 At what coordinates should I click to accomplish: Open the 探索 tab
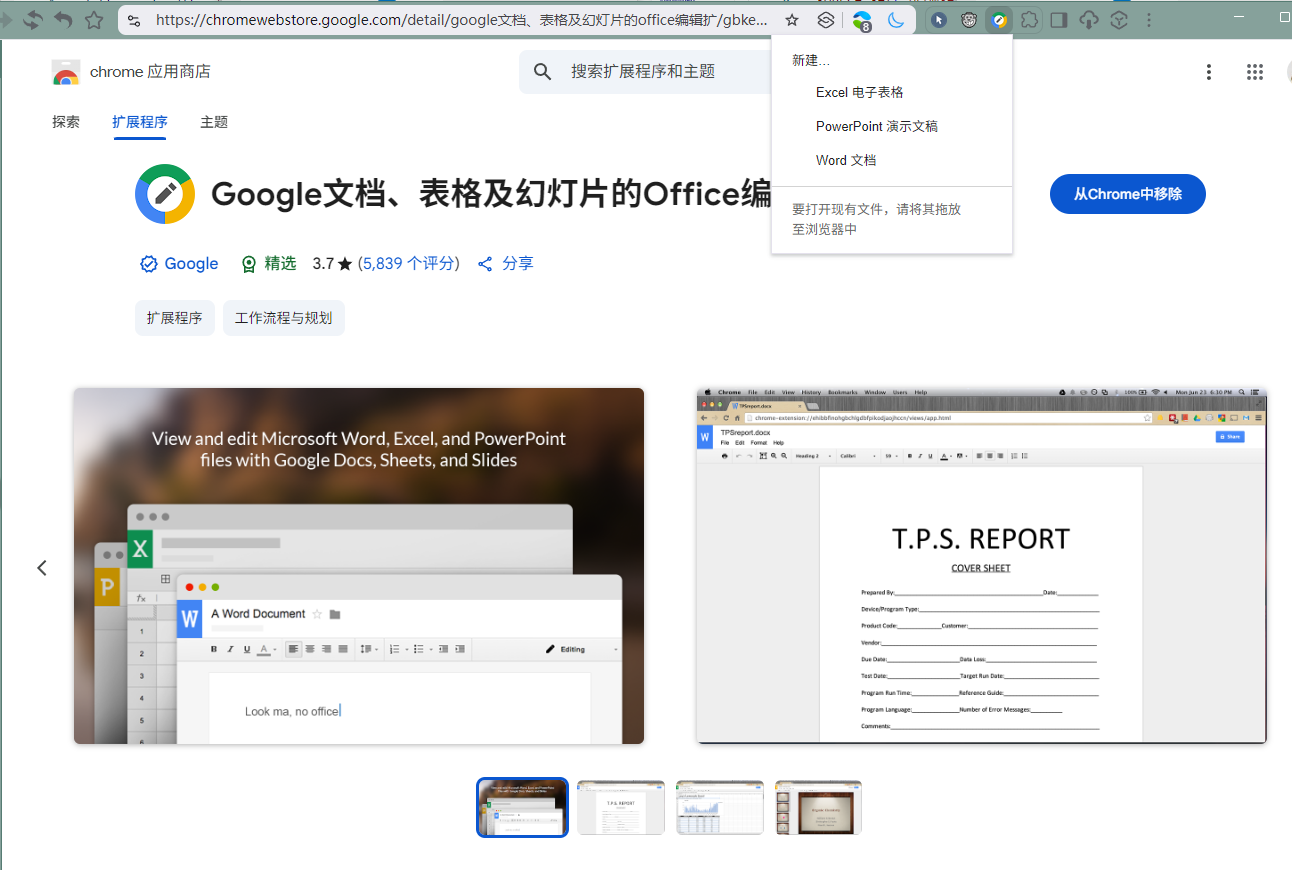pyautogui.click(x=66, y=122)
